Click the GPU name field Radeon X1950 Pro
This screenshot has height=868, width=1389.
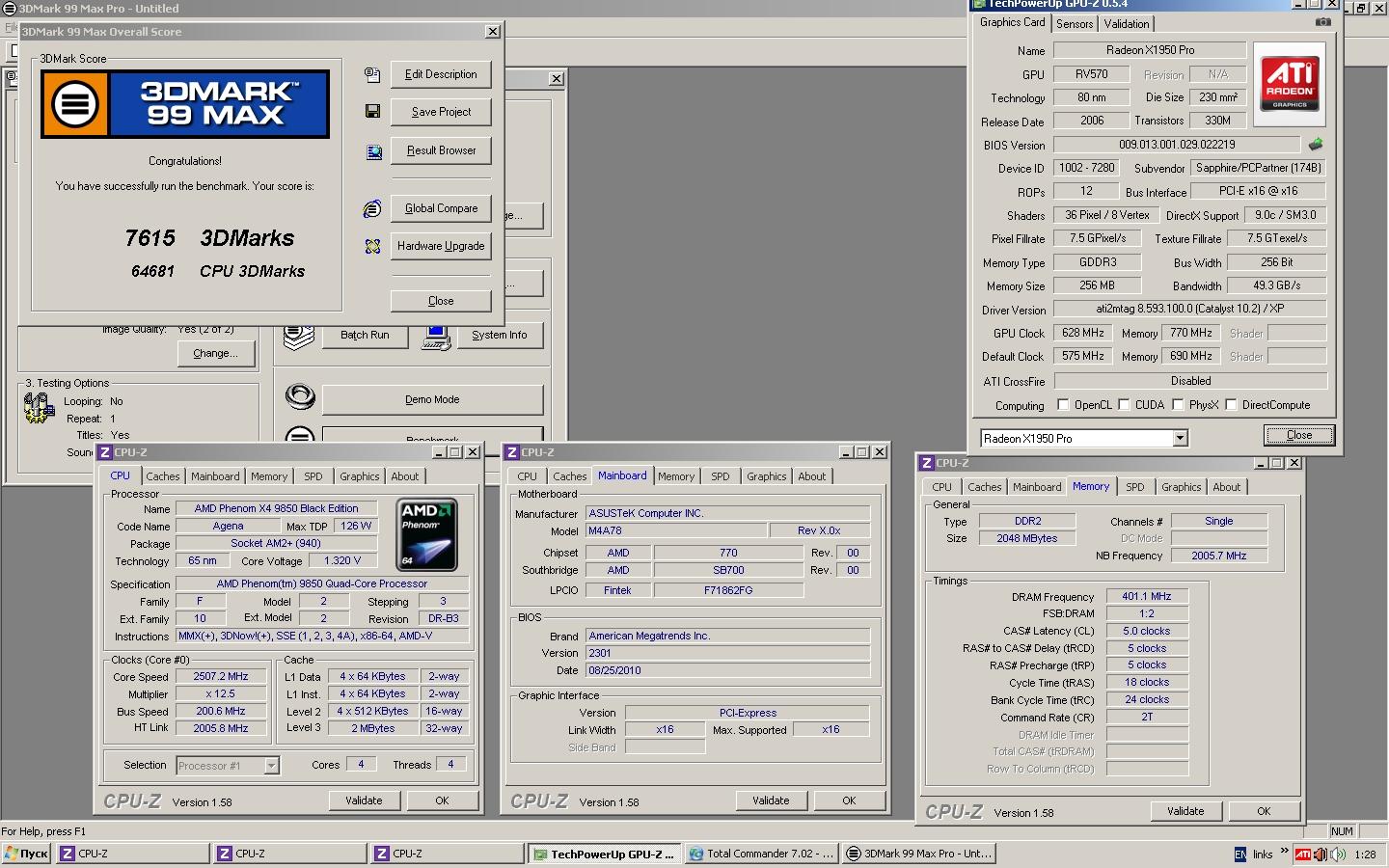[x=1150, y=50]
